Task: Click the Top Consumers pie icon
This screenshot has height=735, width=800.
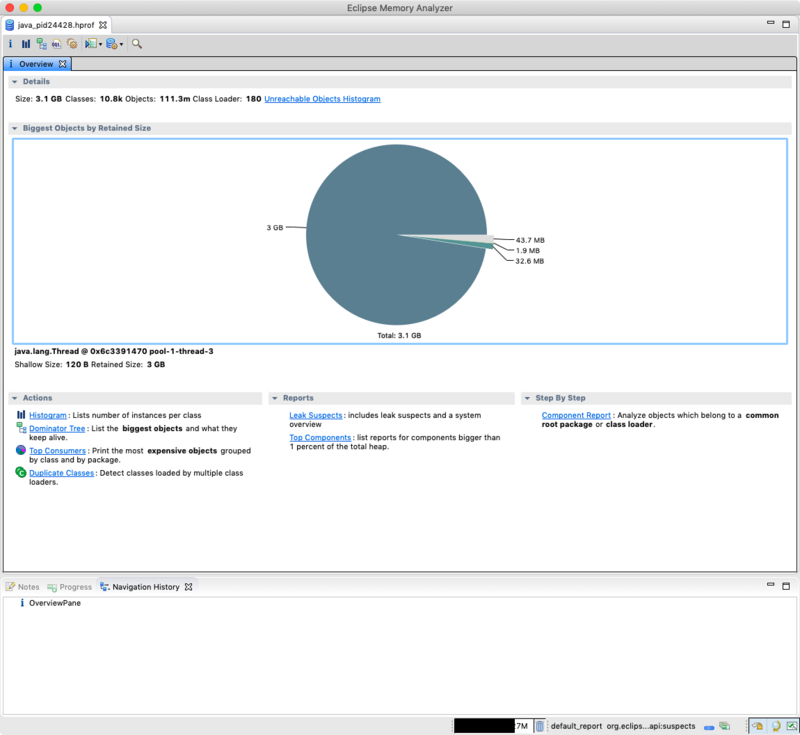Action: [x=21, y=450]
